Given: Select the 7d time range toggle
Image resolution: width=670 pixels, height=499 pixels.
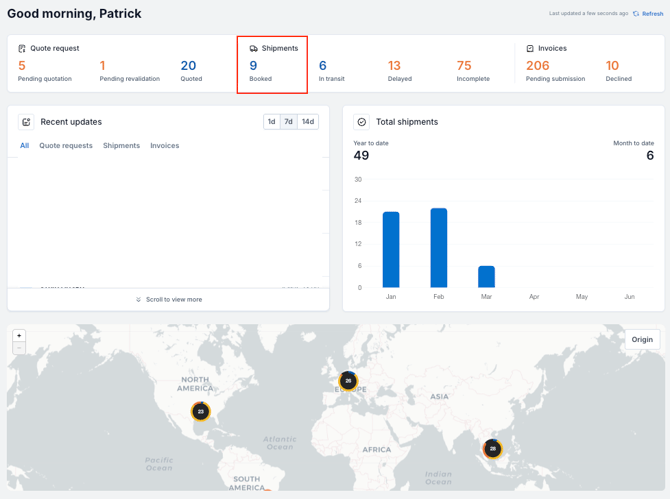Looking at the screenshot, I should [x=289, y=122].
